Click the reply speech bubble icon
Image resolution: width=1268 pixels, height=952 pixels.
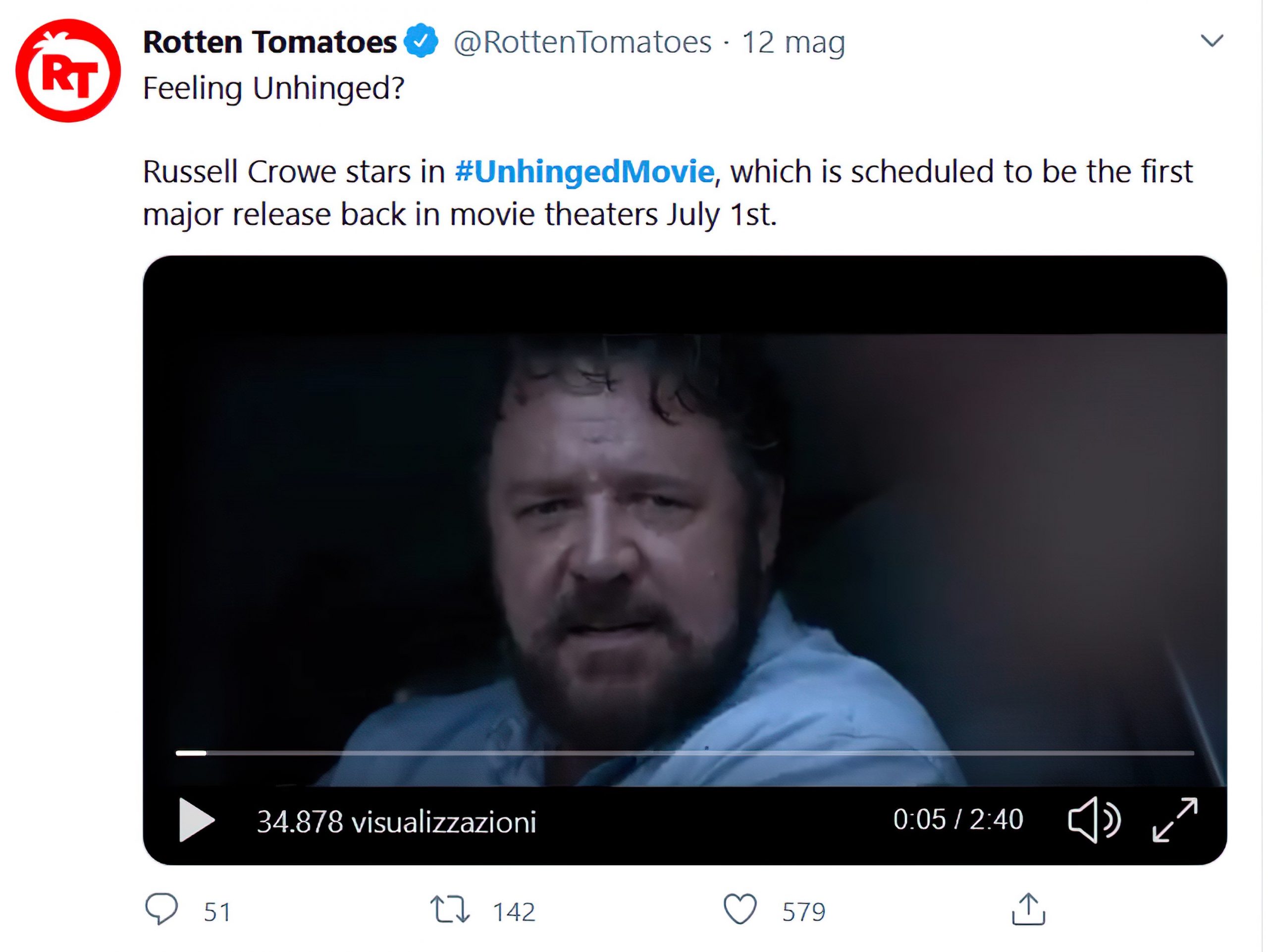tap(161, 909)
